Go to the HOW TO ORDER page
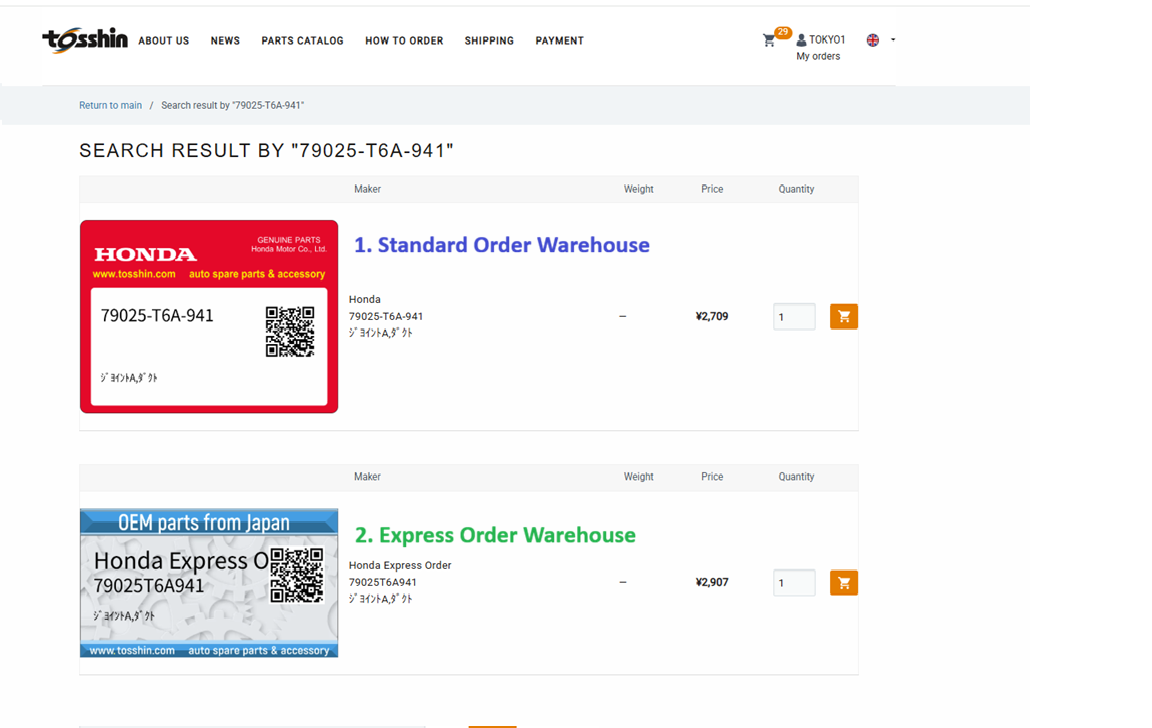Screen dimensions: 1152x728 (404, 41)
